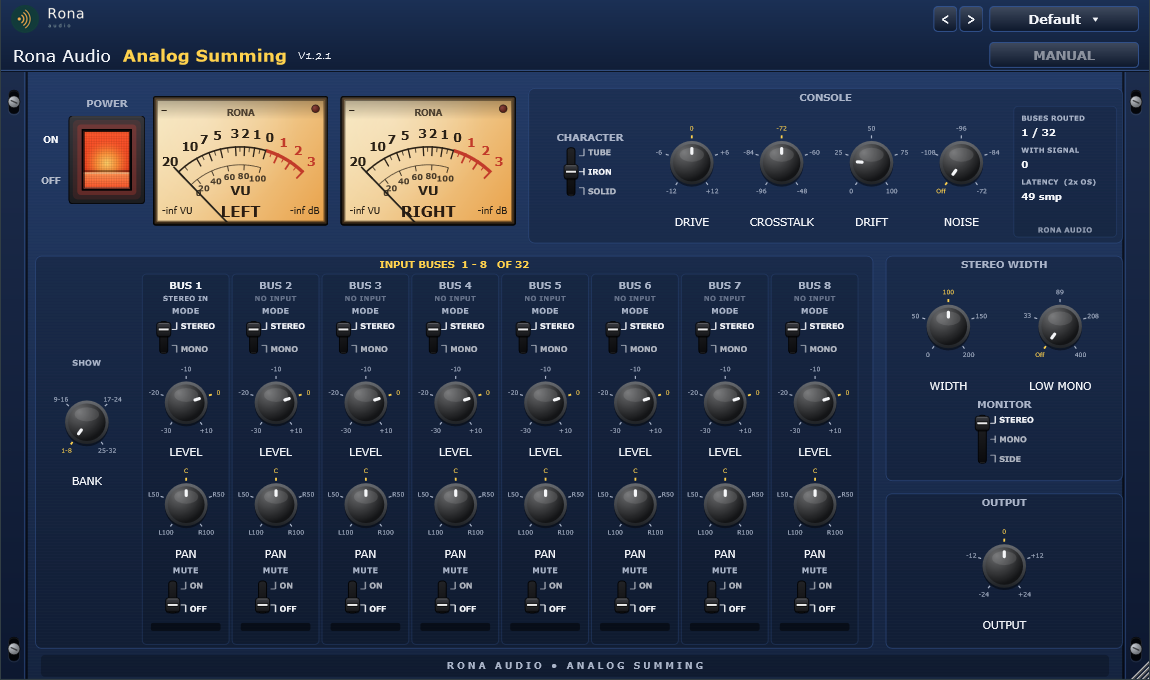Click the BUS 1 meter bar under MUTE

point(186,627)
